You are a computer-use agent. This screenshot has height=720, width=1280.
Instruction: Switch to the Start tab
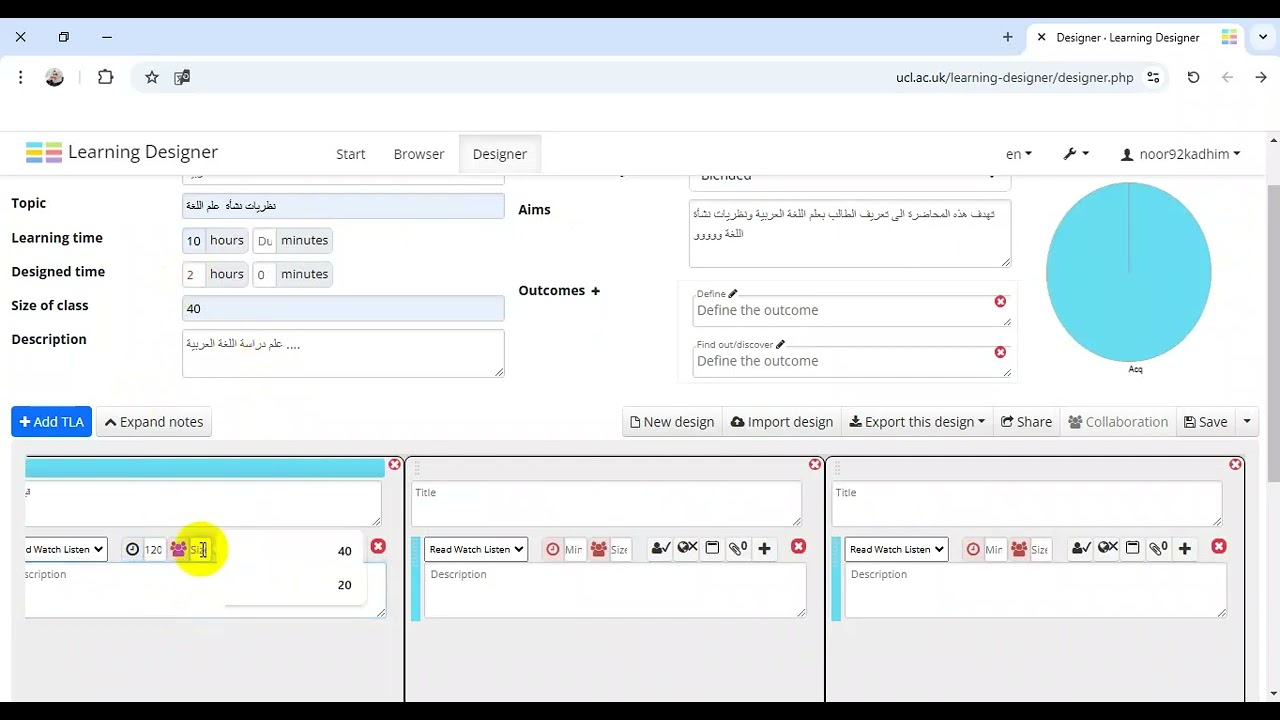click(350, 154)
